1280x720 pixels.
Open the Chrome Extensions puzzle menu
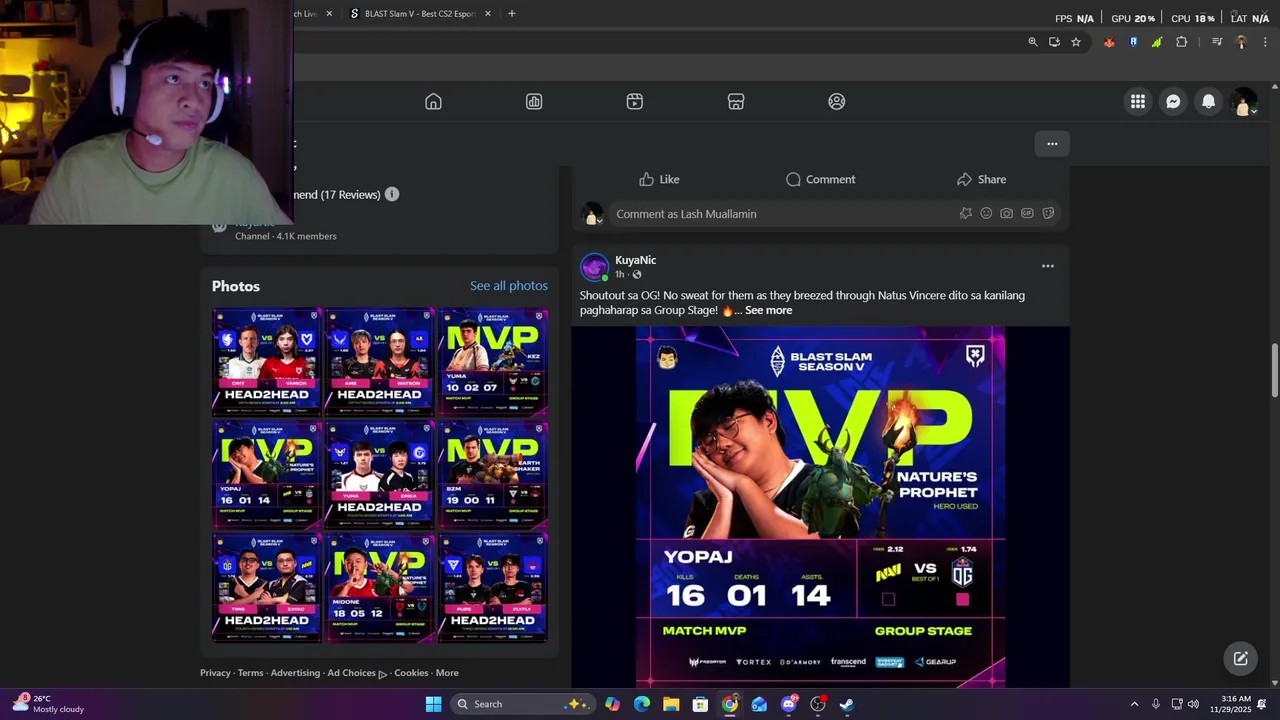click(x=1182, y=42)
